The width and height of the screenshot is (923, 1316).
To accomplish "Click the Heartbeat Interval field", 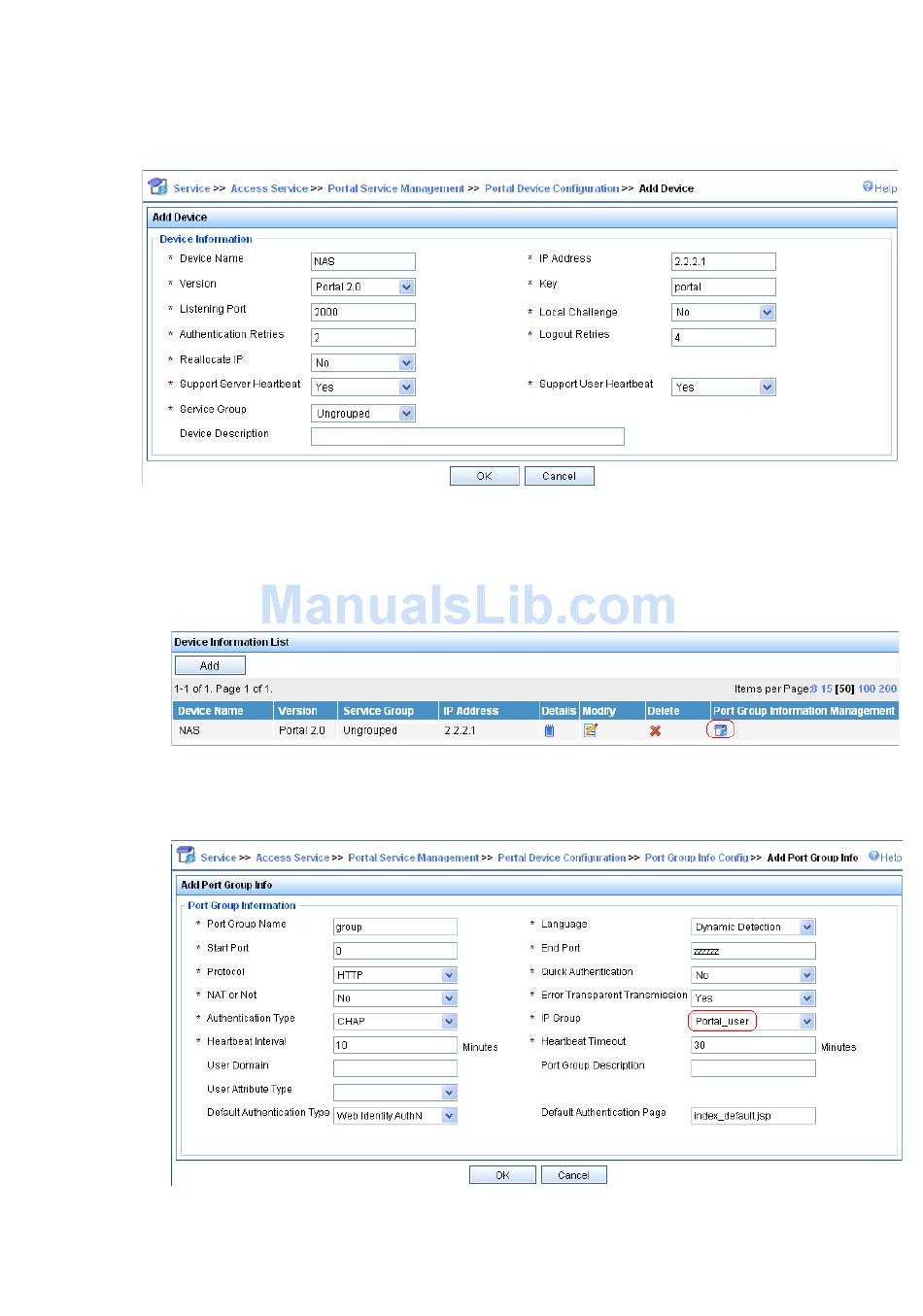I will (395, 1045).
